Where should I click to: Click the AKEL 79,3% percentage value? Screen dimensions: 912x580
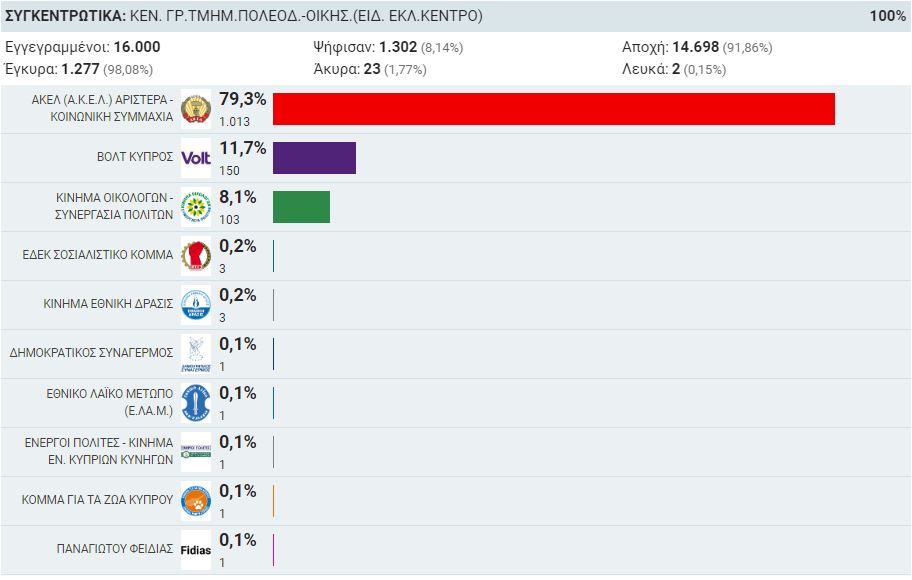coord(243,99)
